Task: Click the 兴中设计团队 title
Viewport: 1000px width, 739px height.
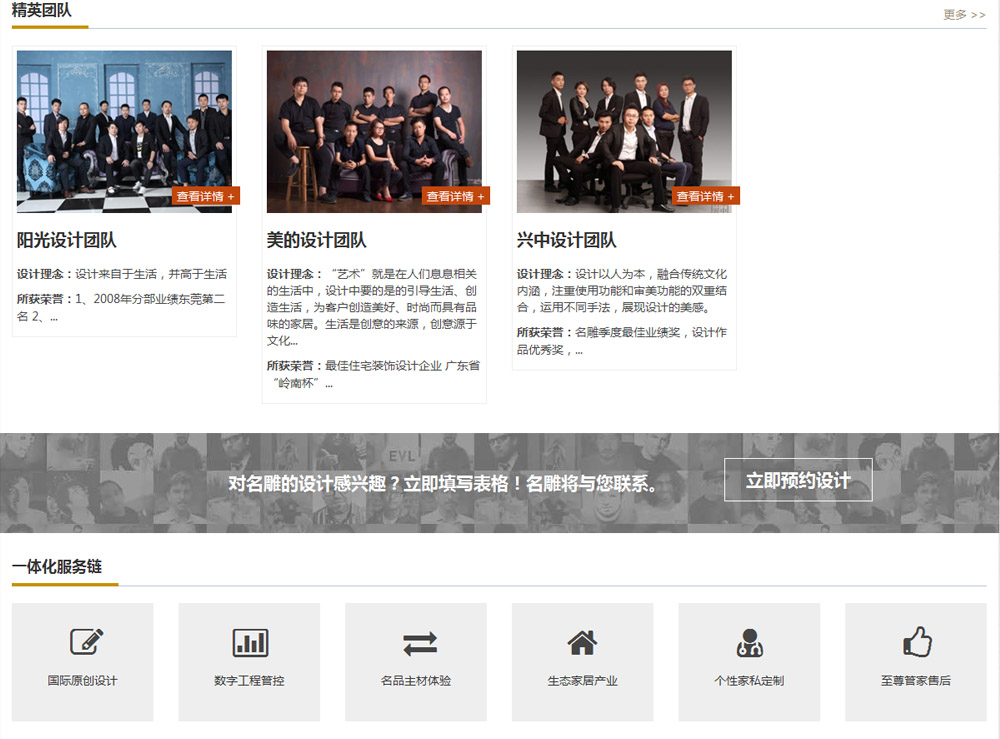Action: pos(566,240)
